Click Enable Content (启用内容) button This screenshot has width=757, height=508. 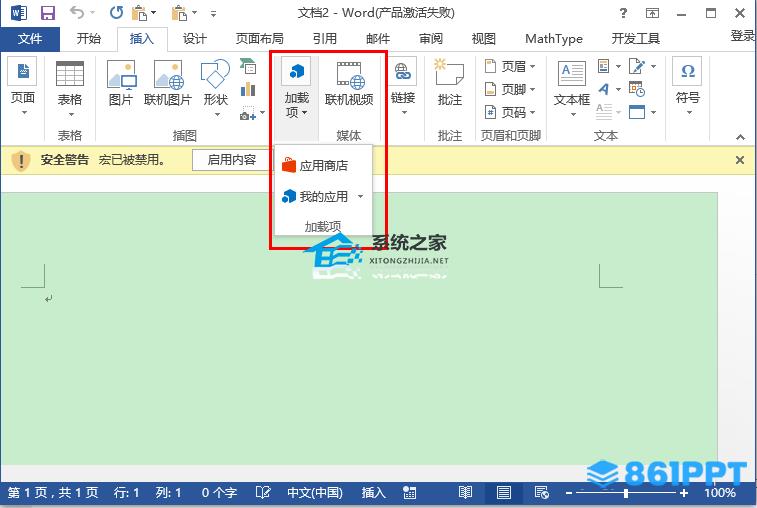232,160
